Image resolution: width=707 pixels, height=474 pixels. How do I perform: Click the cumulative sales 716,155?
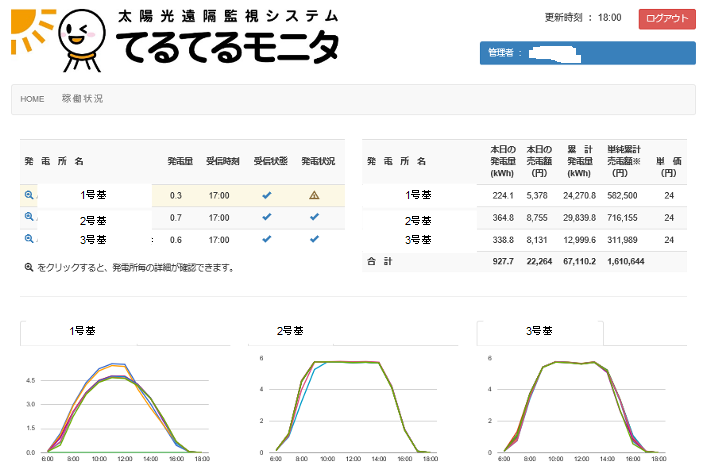622,218
